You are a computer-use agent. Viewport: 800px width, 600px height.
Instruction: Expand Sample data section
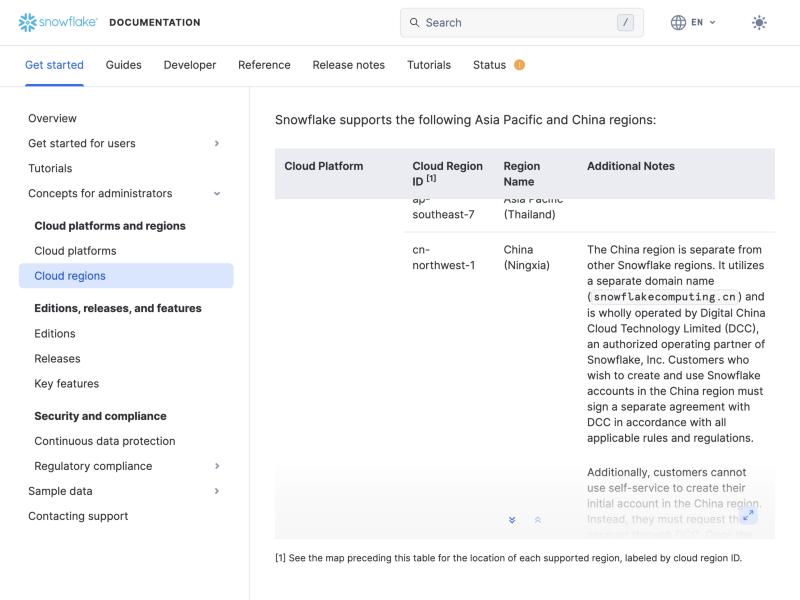click(x=217, y=491)
